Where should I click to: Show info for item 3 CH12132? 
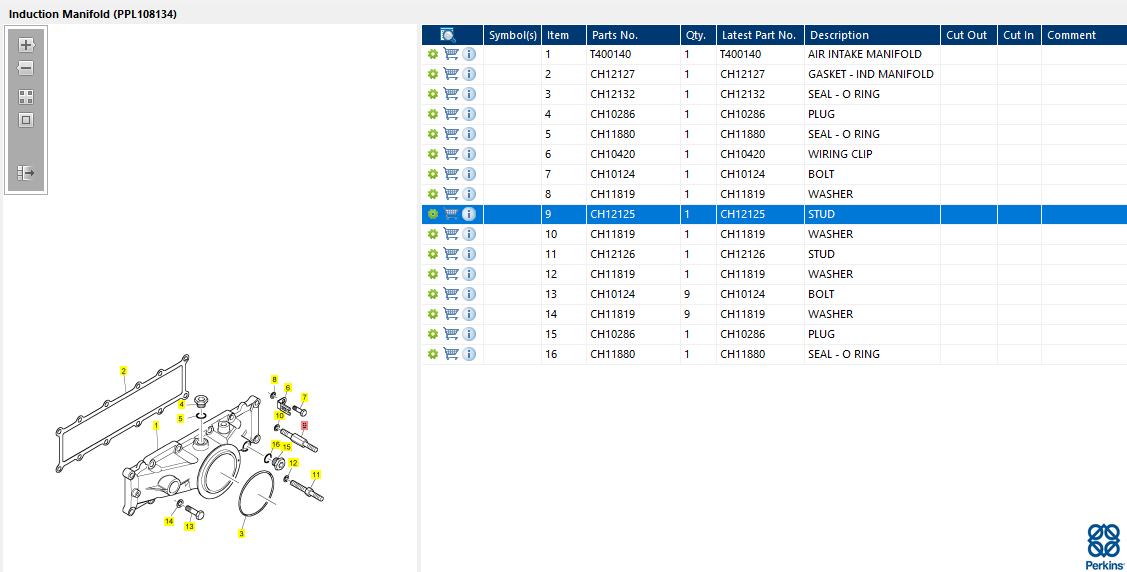tap(469, 94)
